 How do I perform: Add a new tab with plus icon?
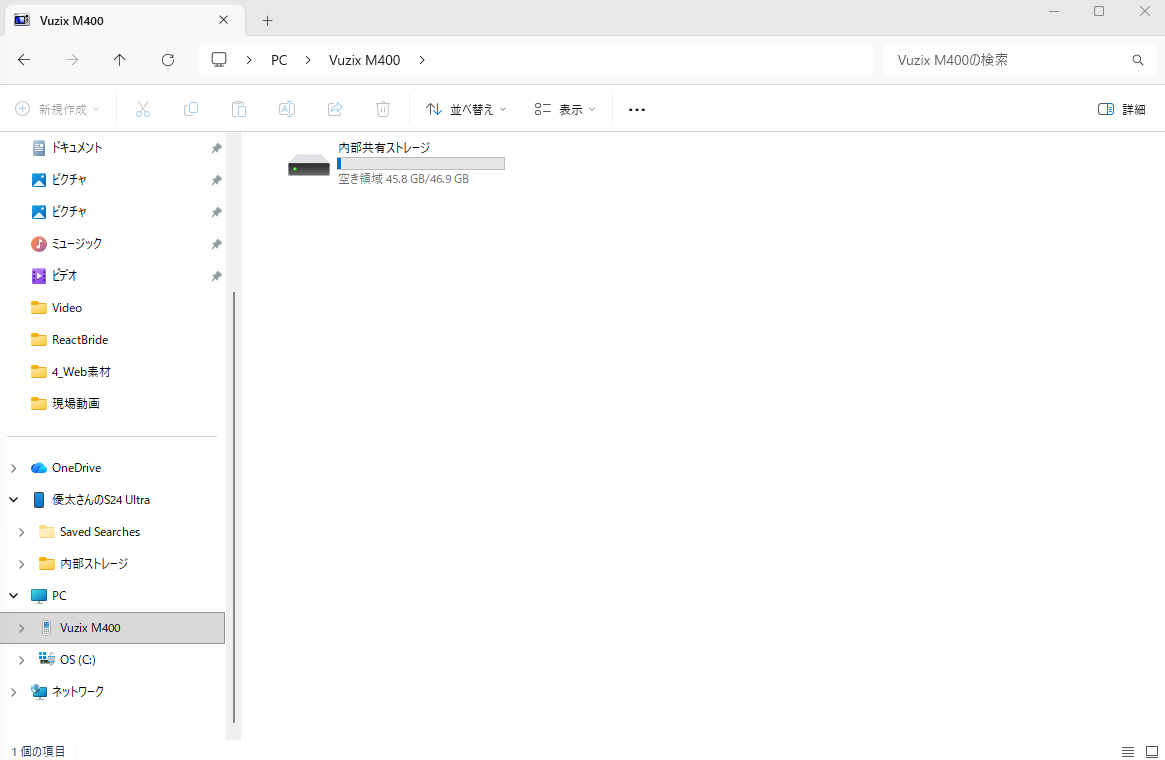point(267,20)
